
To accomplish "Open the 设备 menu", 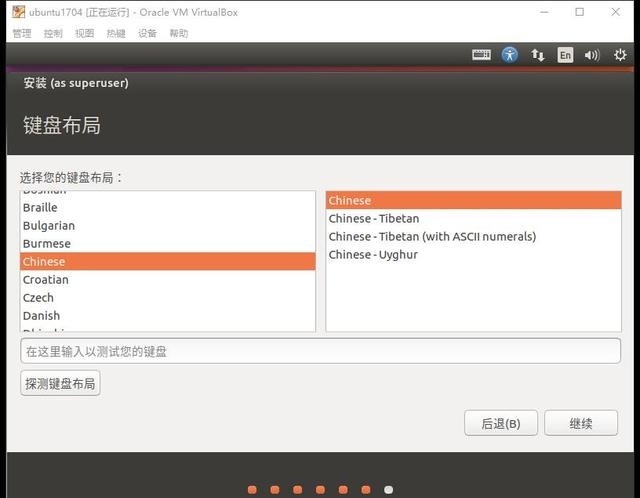I will tap(147, 33).
